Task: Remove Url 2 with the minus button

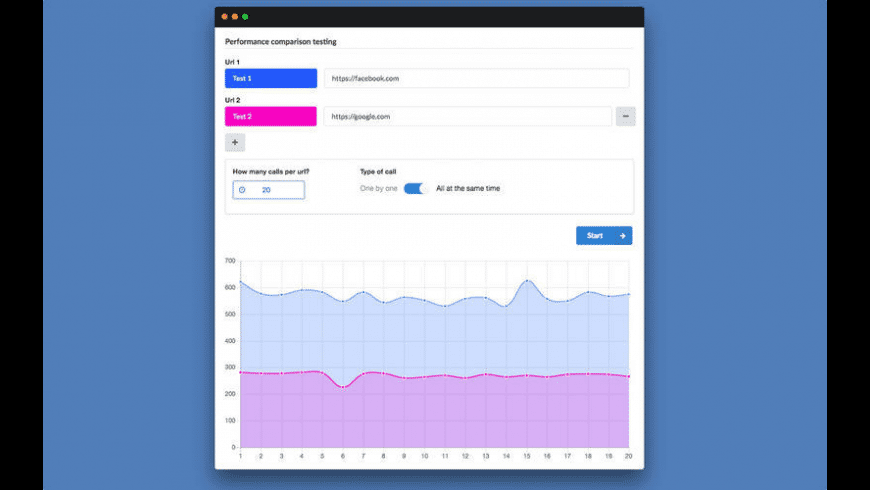Action: pos(625,116)
